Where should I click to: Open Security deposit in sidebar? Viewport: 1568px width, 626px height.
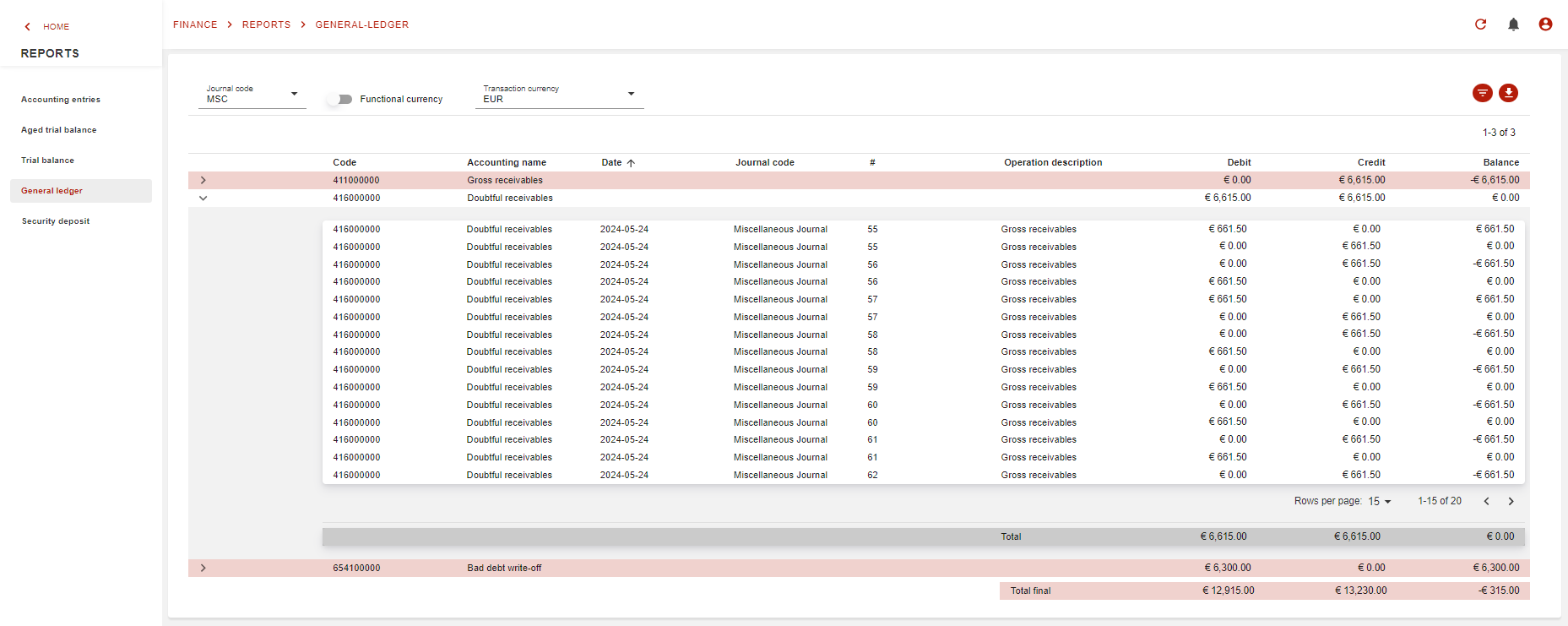tap(56, 221)
